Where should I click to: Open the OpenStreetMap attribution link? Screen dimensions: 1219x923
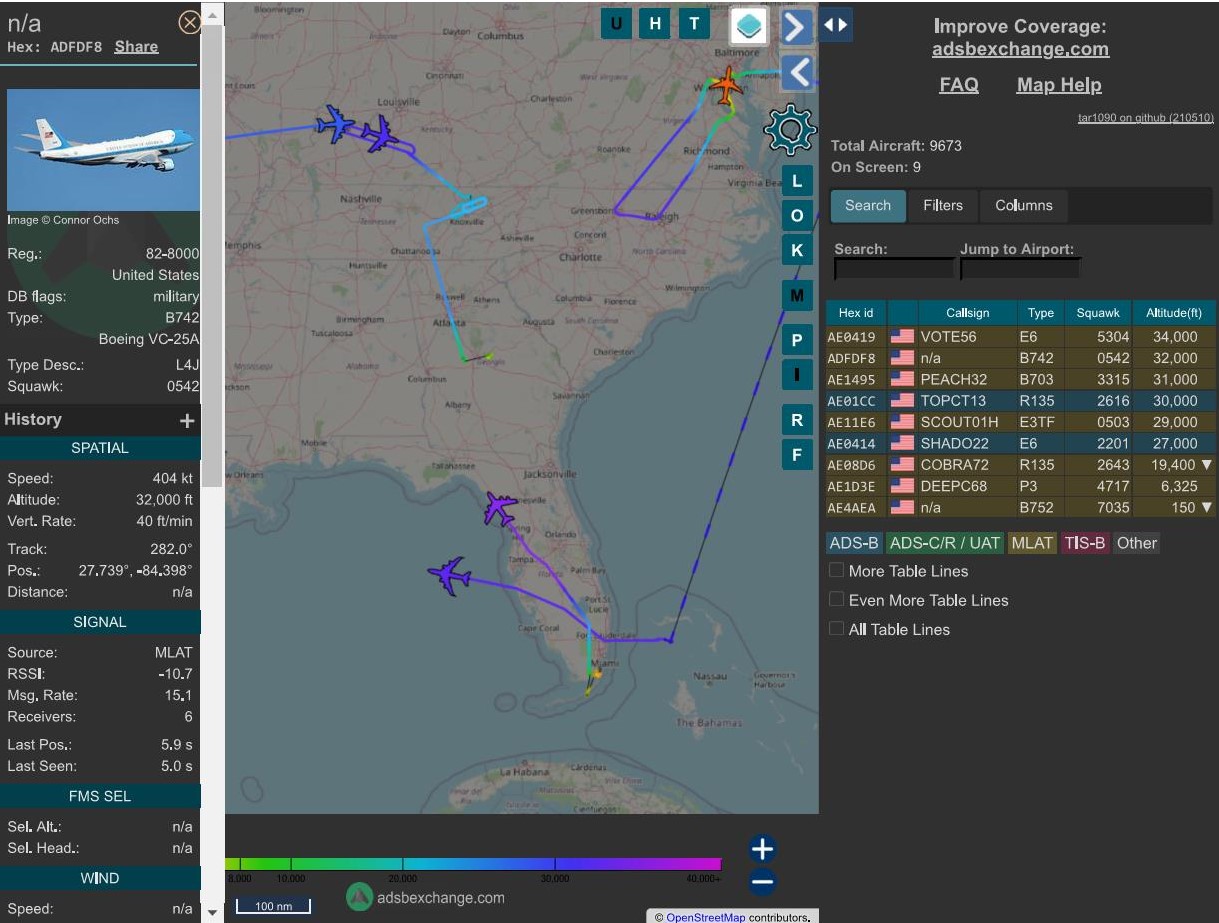click(x=706, y=917)
